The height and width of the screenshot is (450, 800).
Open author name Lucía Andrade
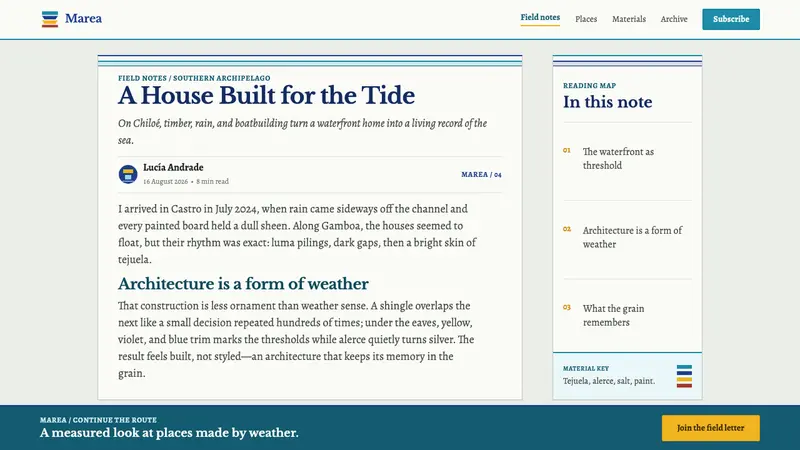(x=173, y=167)
